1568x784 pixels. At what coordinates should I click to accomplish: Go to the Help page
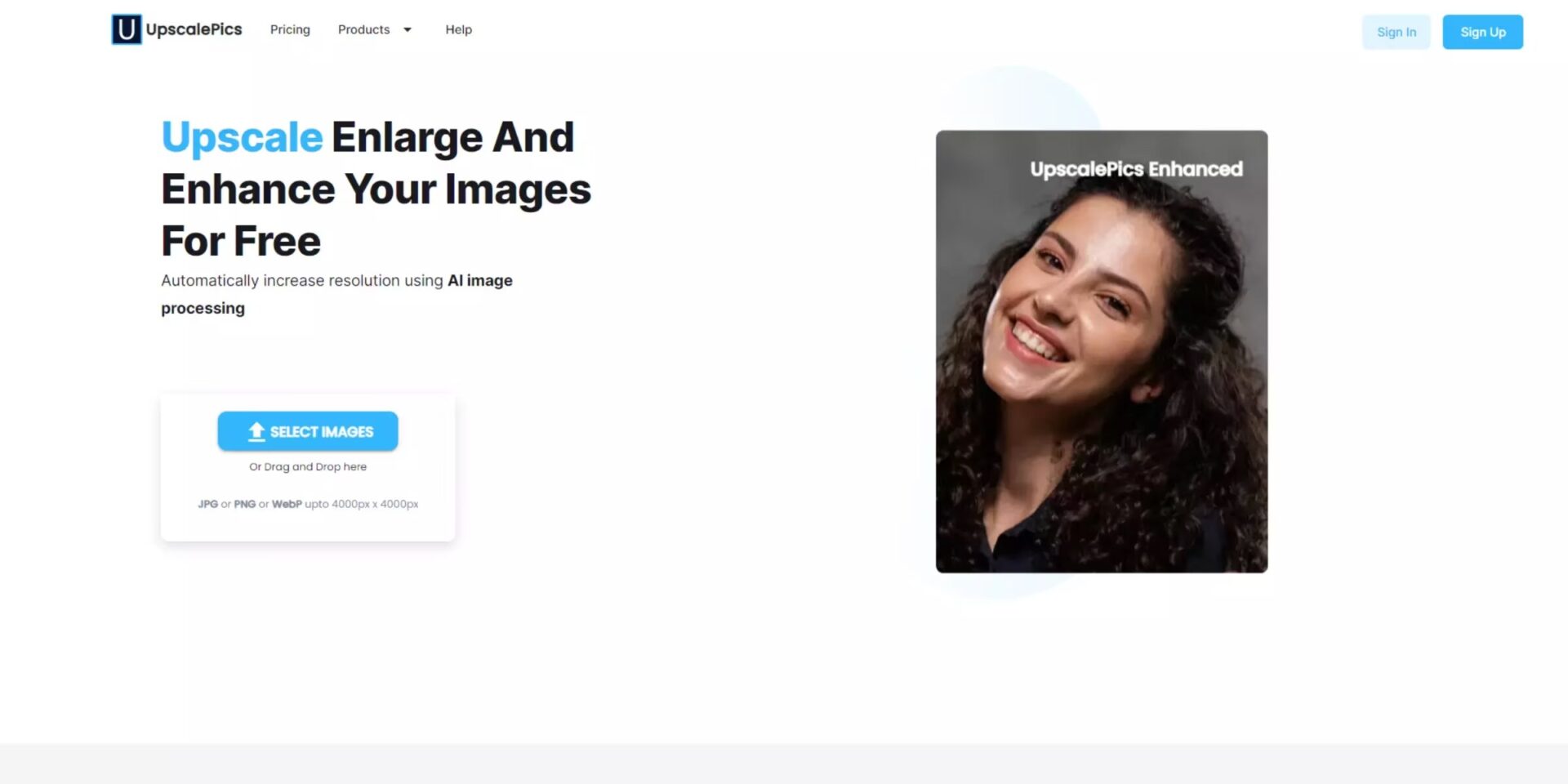pyautogui.click(x=458, y=29)
